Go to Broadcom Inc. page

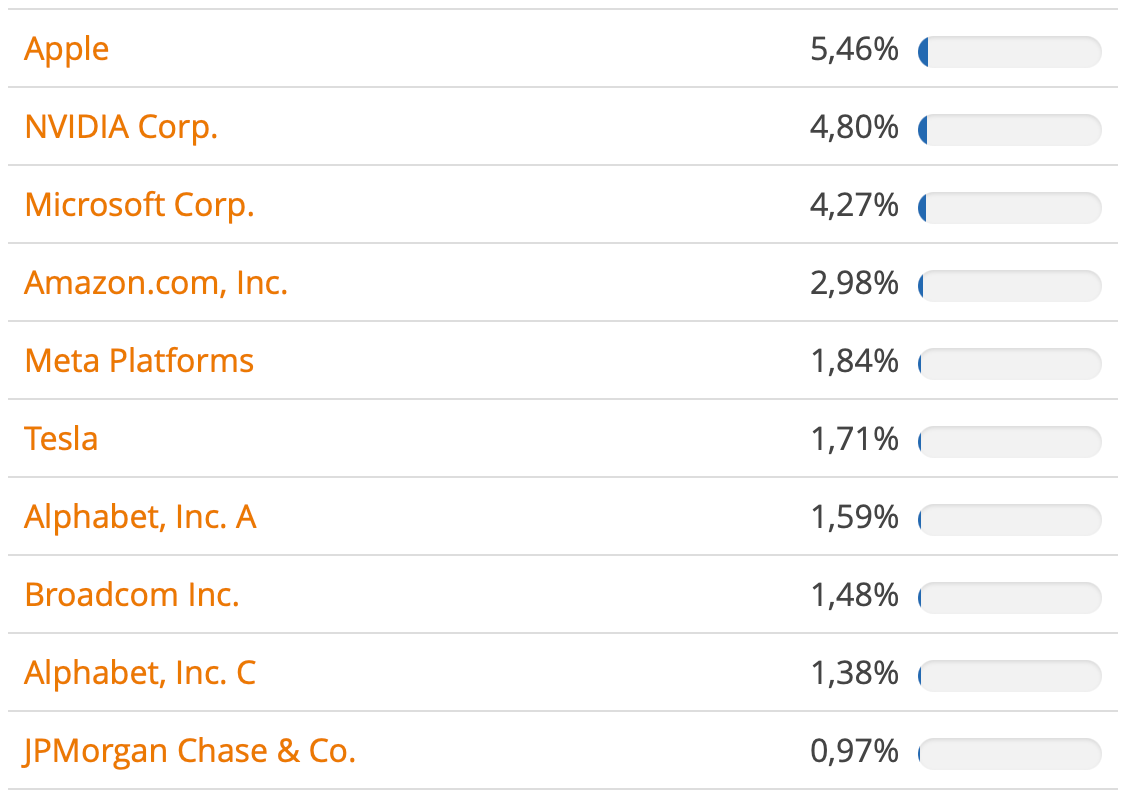(132, 595)
